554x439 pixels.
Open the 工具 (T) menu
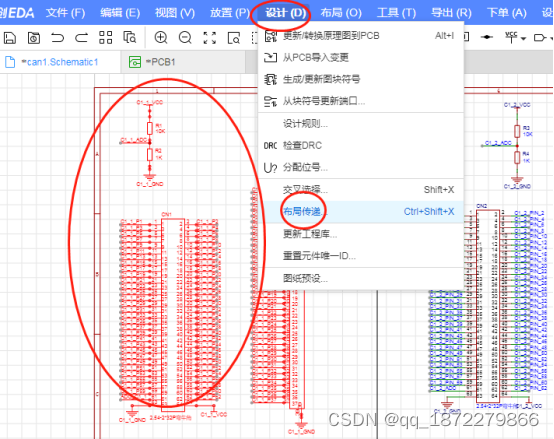(396, 13)
